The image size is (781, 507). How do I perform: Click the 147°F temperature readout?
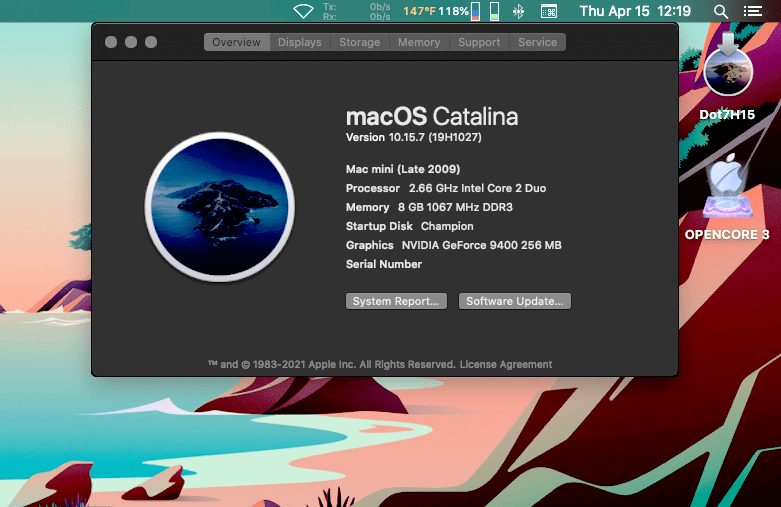click(419, 11)
